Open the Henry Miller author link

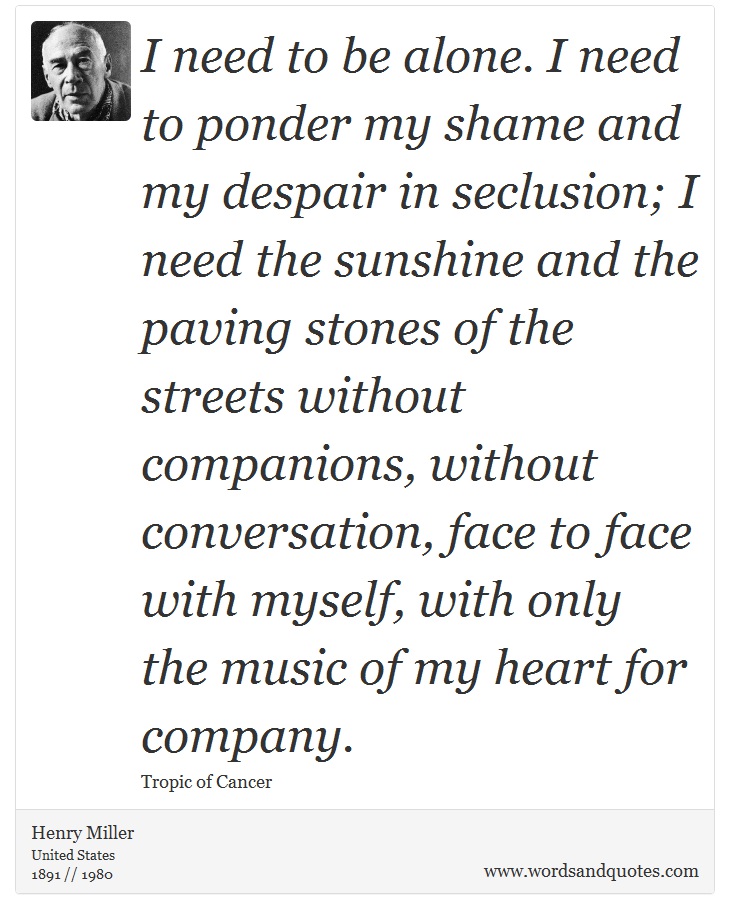click(83, 833)
